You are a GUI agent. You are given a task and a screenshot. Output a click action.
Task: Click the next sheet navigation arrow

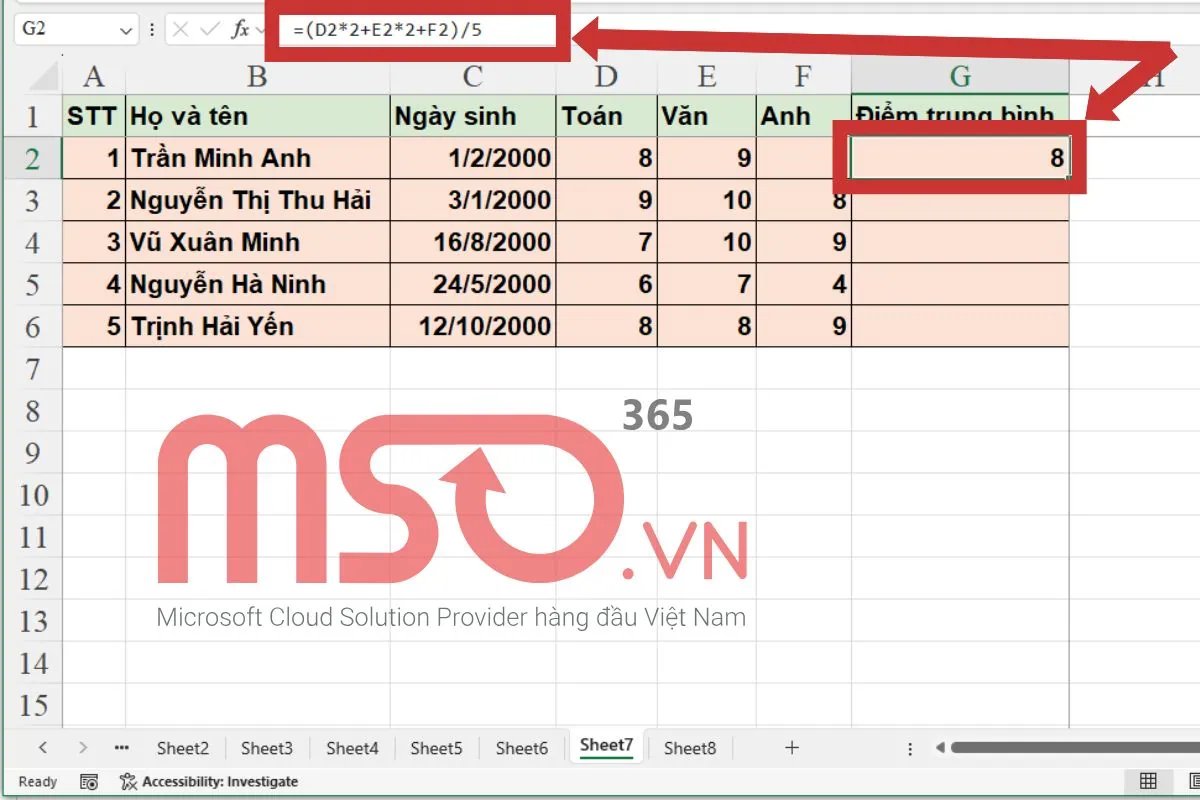(x=82, y=747)
